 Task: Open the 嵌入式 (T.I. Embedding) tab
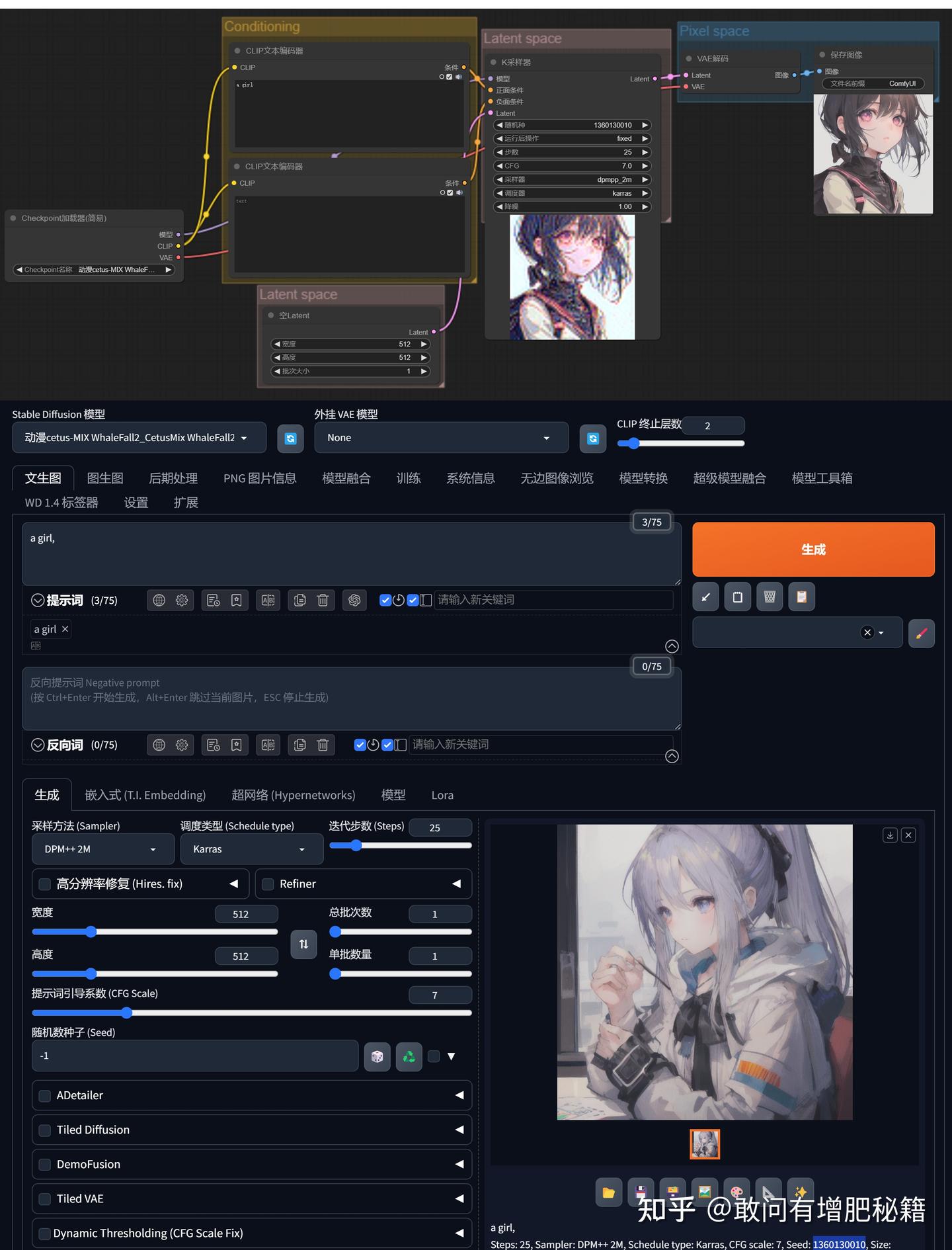click(145, 795)
